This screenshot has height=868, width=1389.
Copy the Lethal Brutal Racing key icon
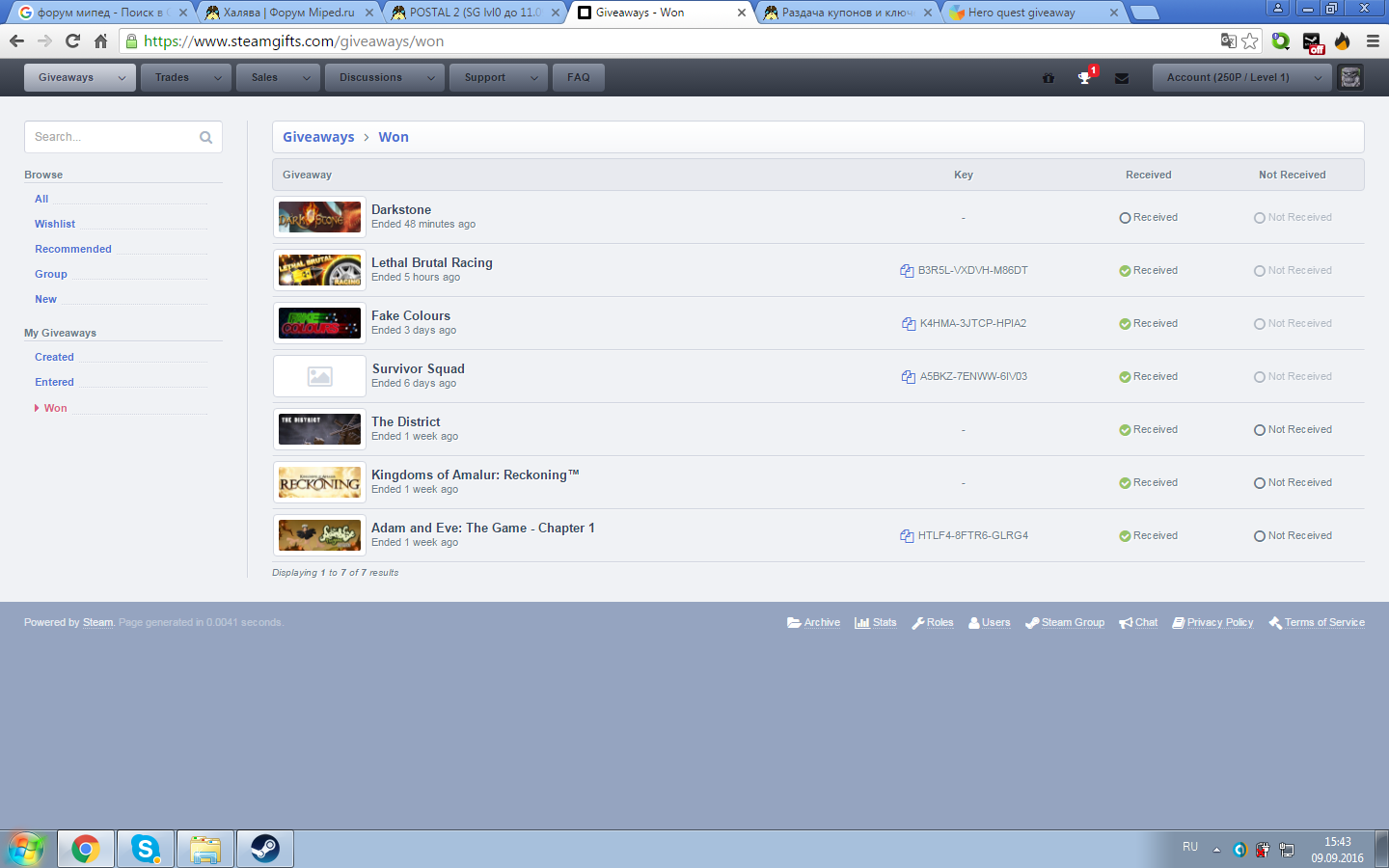pos(907,271)
